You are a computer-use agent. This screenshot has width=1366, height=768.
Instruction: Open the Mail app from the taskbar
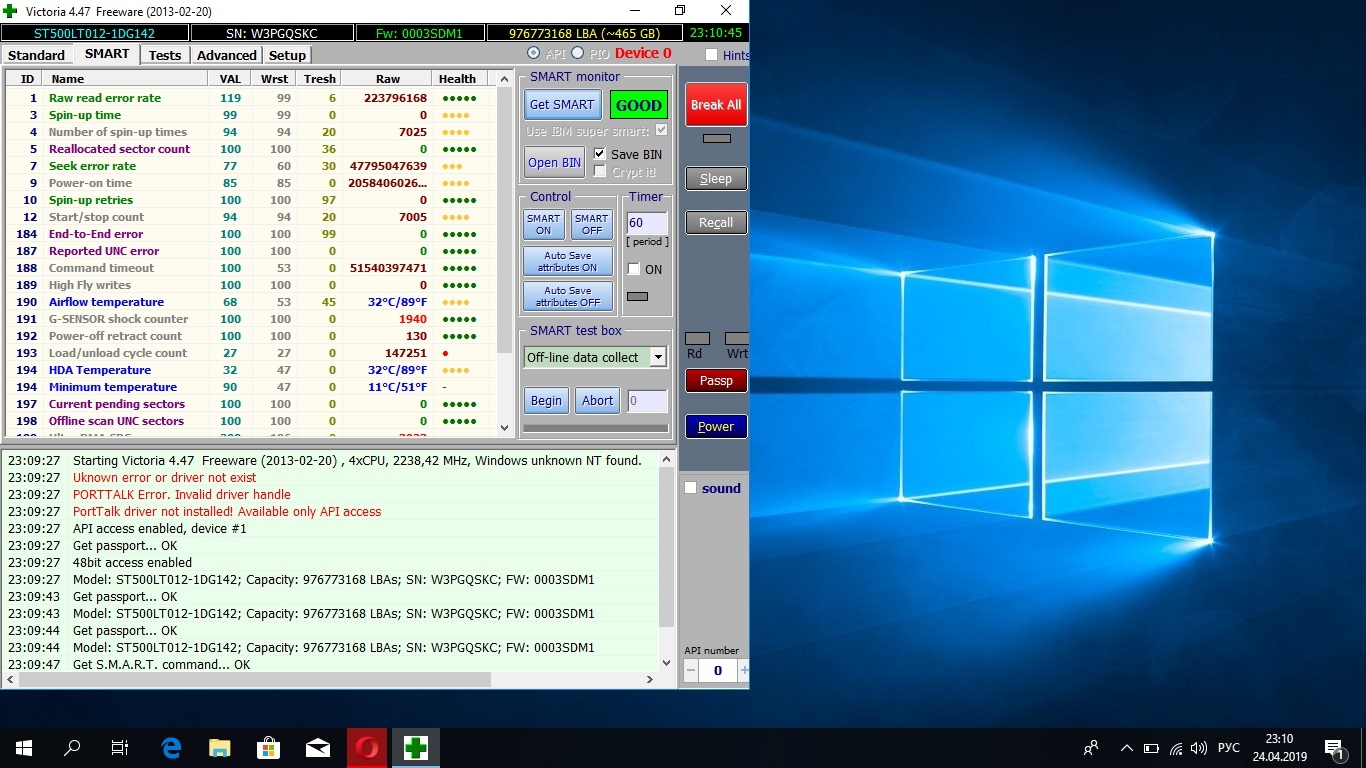[x=318, y=748]
